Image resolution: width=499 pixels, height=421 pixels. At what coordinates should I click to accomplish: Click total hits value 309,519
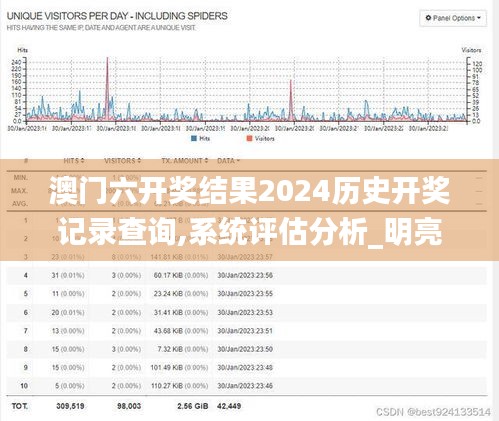pyautogui.click(x=70, y=406)
